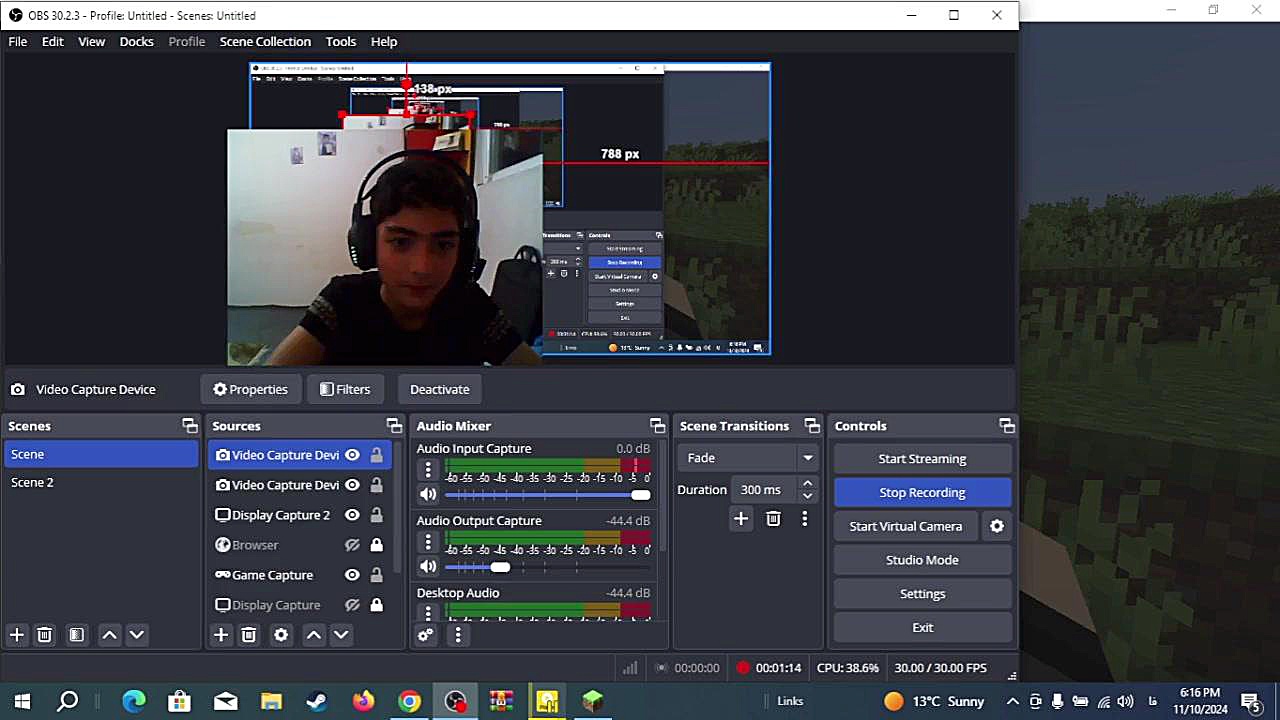This screenshot has width=1280, height=720.
Task: Remove the transition with the trash icon
Action: click(773, 518)
